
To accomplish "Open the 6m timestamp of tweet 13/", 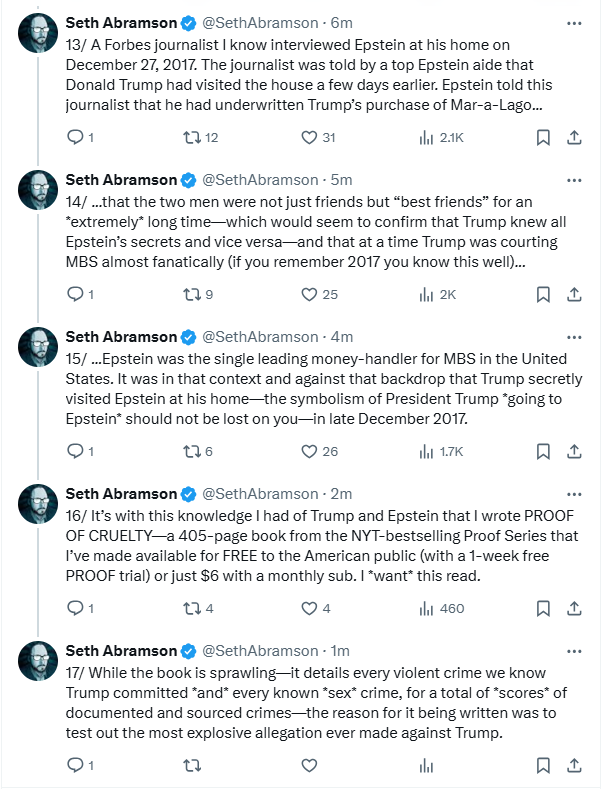I will pyautogui.click(x=340, y=22).
